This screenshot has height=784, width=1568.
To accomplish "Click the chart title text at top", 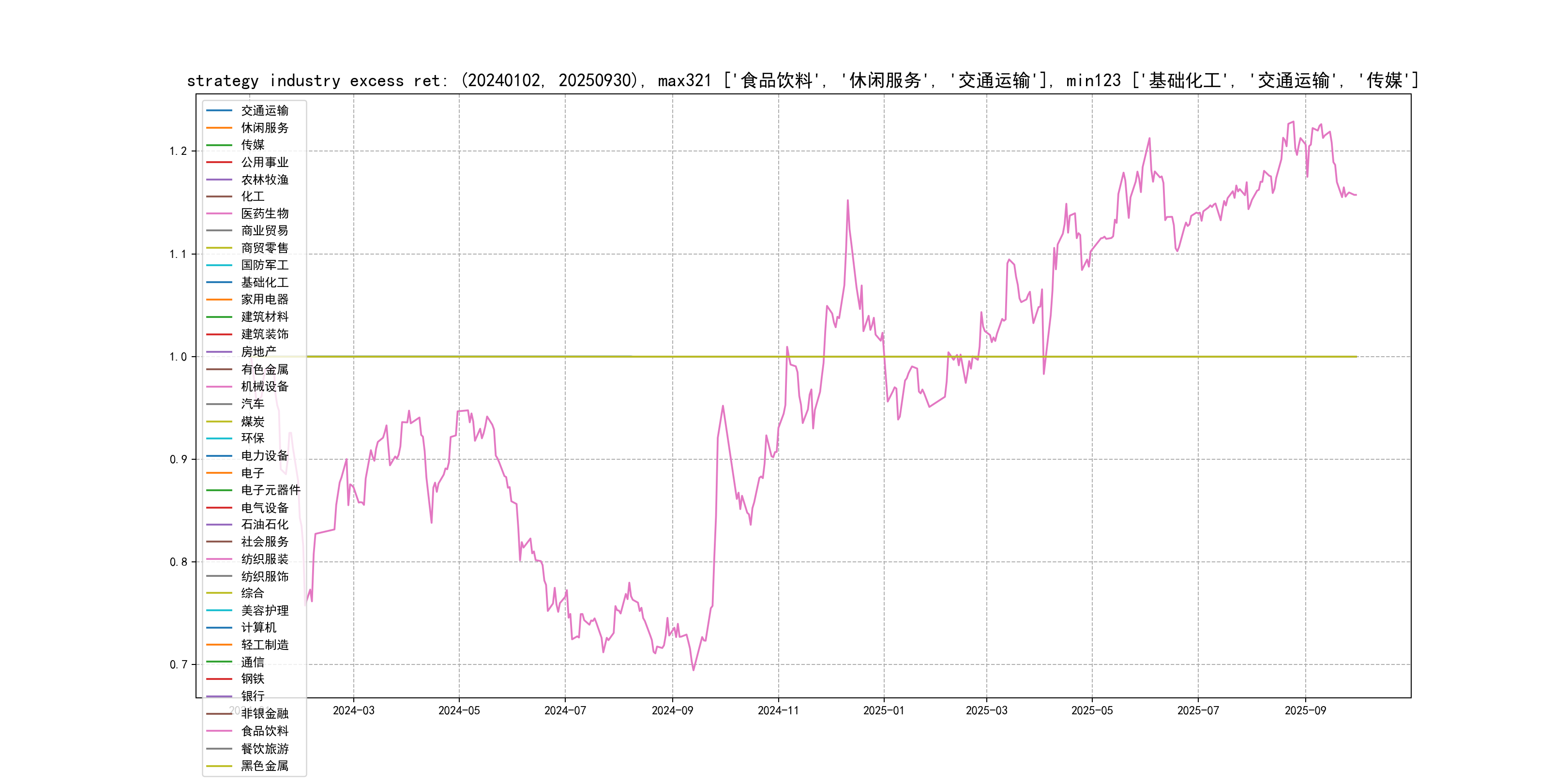I will [x=802, y=80].
